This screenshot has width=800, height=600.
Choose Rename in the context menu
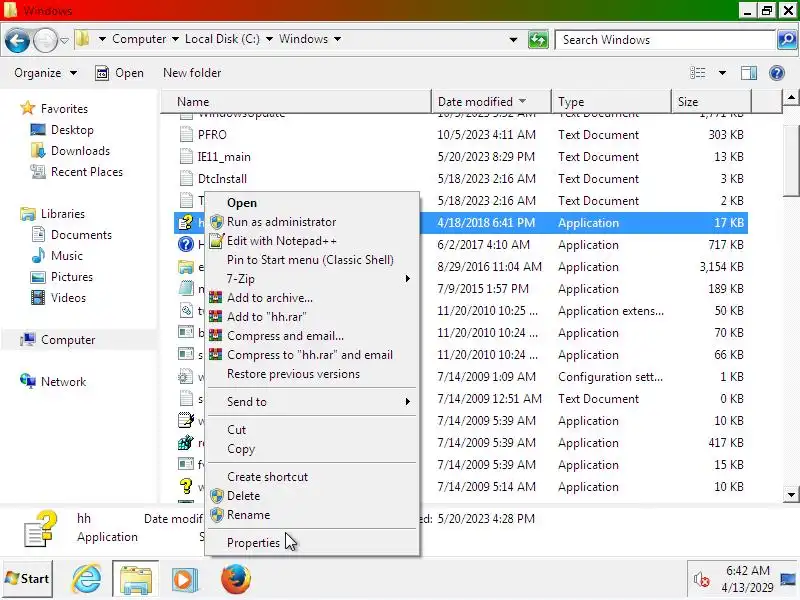tap(312, 515)
